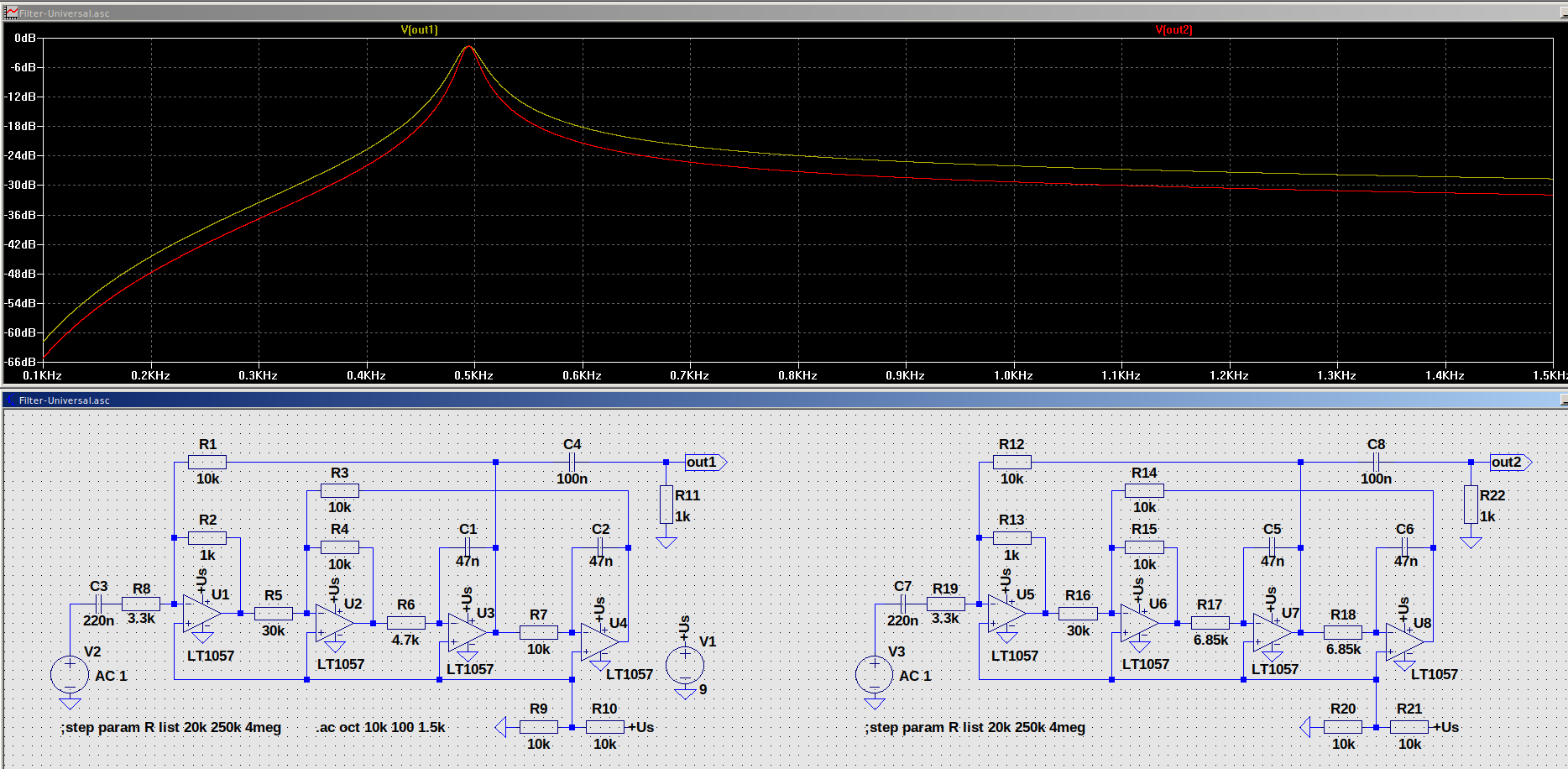Click the 0.5KHz frequency axis label
1568x769 pixels.
pos(473,375)
